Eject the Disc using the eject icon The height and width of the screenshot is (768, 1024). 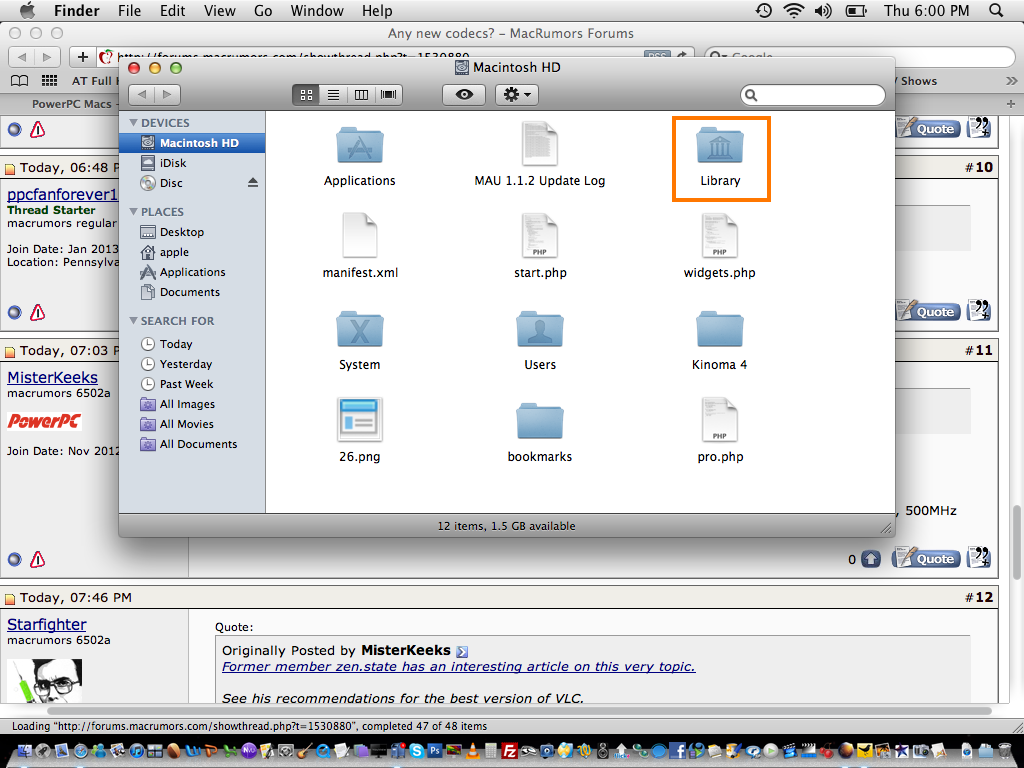(253, 183)
